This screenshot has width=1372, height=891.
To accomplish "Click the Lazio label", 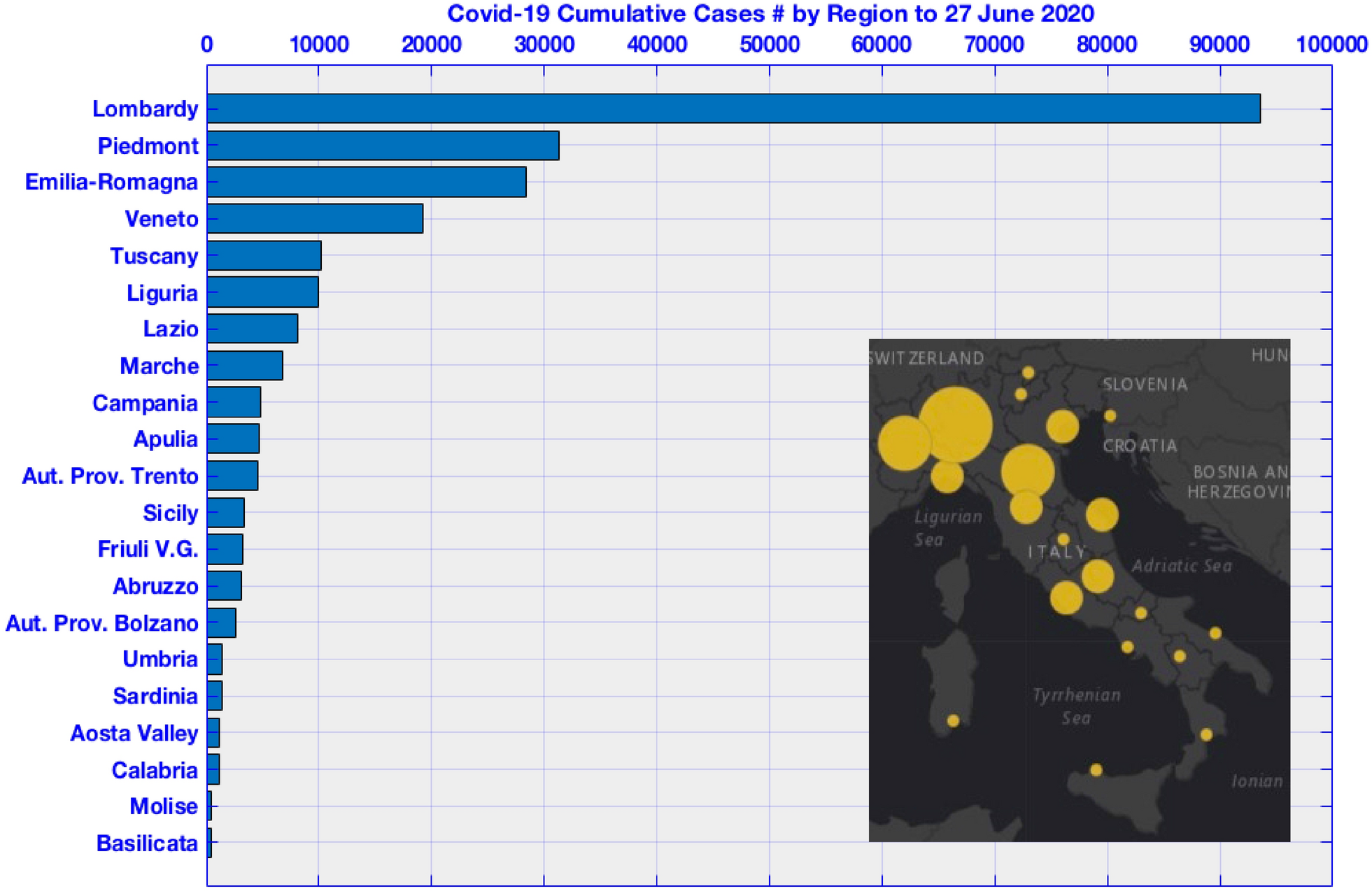I will [171, 329].
